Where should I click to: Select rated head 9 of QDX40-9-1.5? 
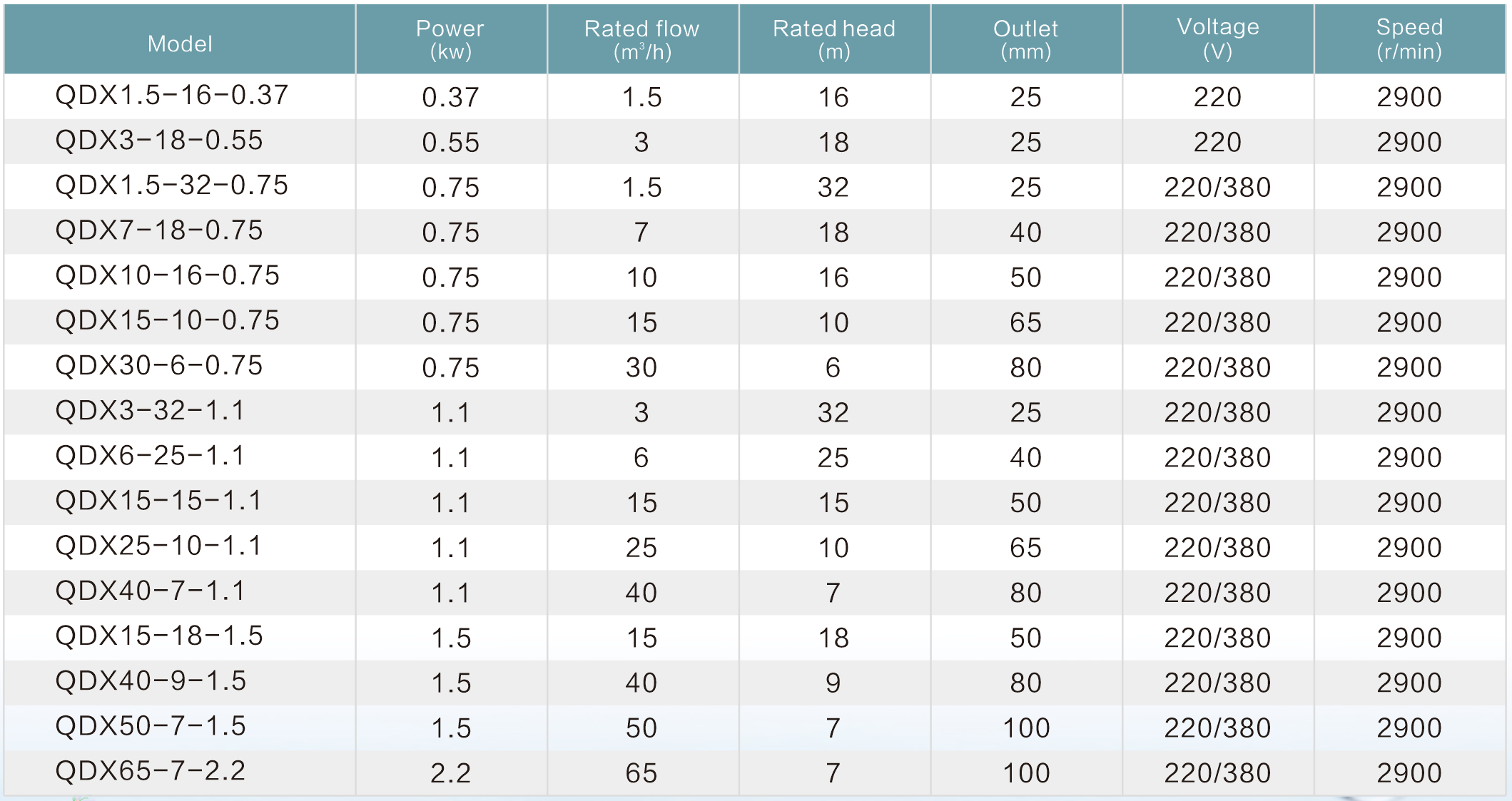click(833, 683)
